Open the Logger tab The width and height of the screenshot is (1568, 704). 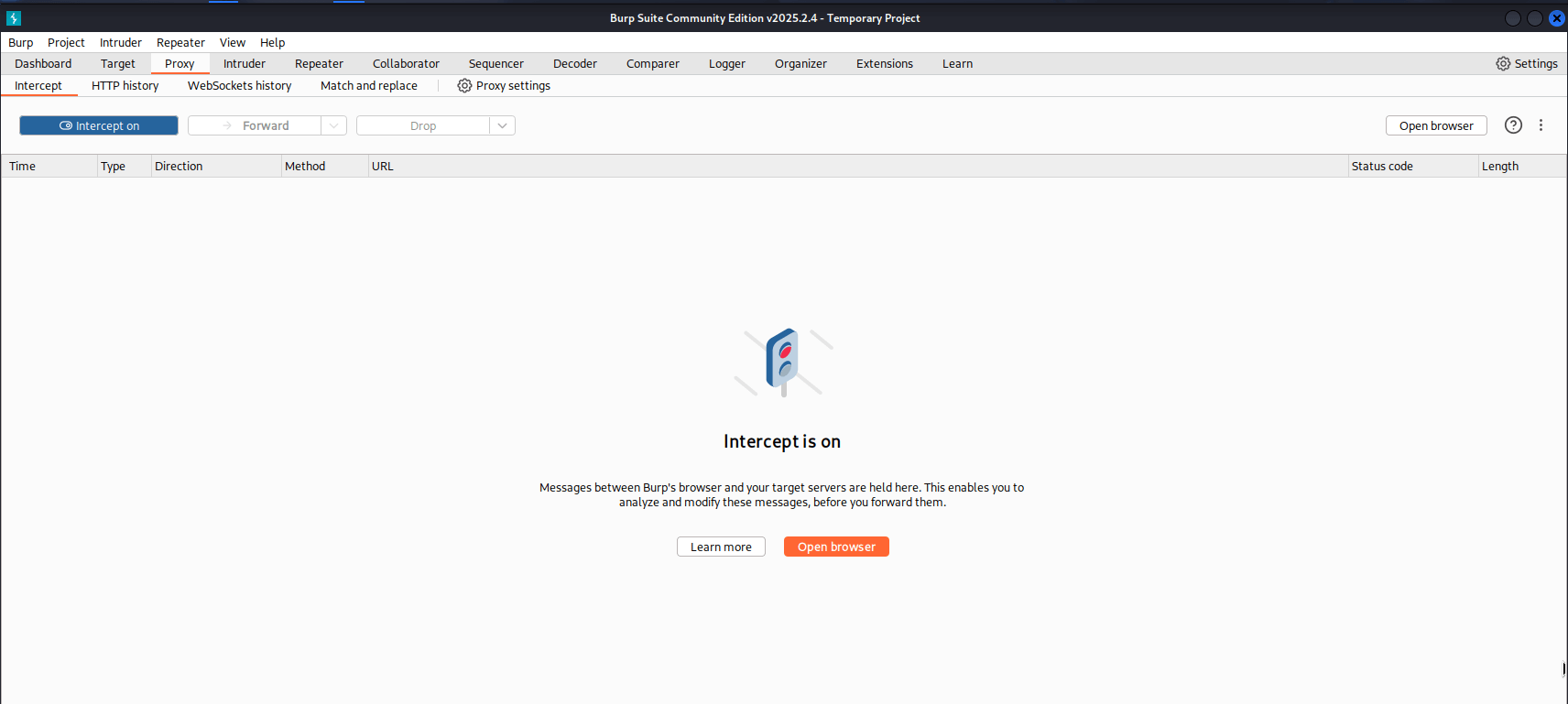(x=727, y=64)
